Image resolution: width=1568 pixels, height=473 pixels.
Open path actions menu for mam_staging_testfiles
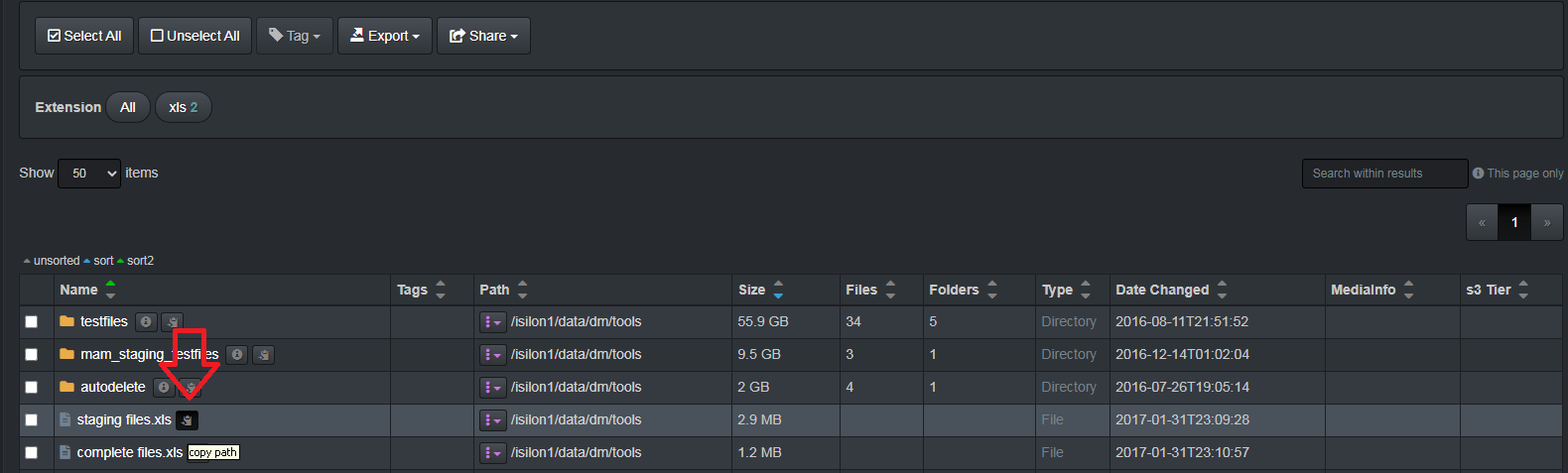coord(492,354)
